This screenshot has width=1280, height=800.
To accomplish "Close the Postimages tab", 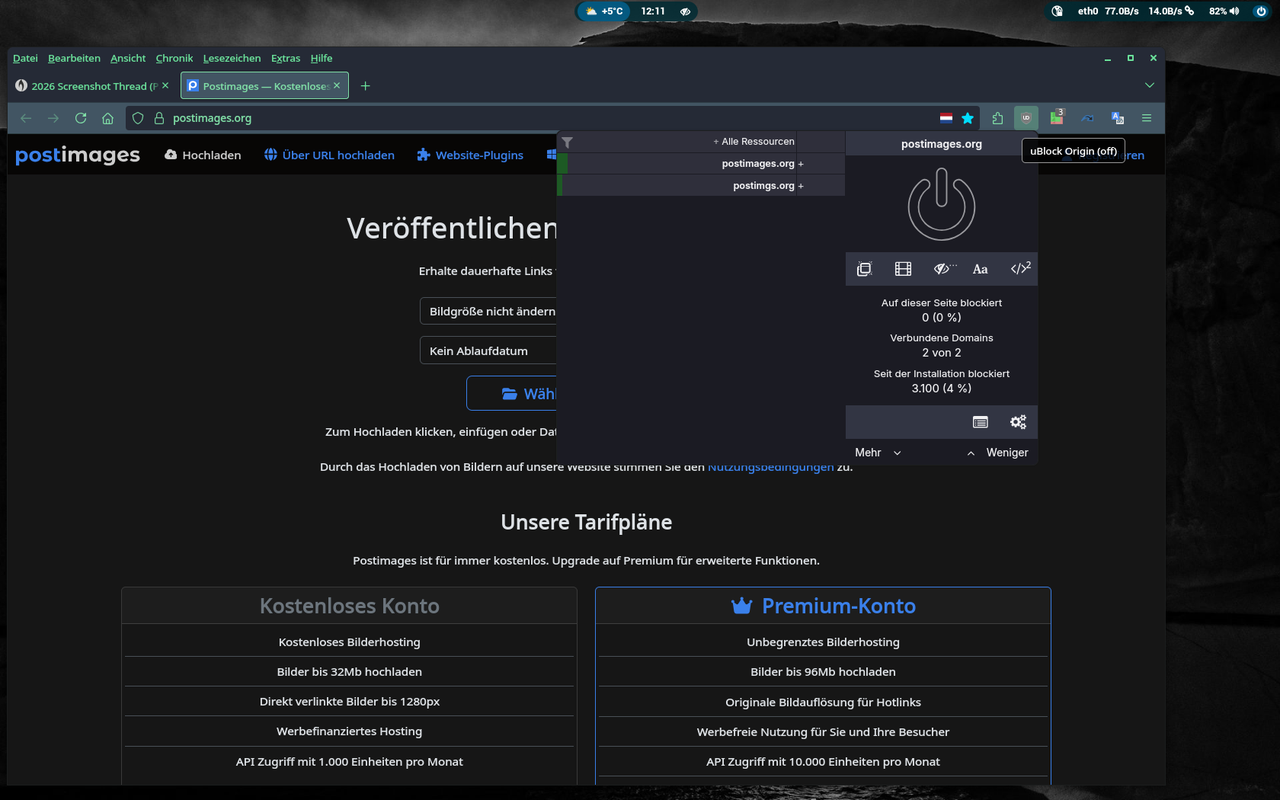I will (x=337, y=86).
